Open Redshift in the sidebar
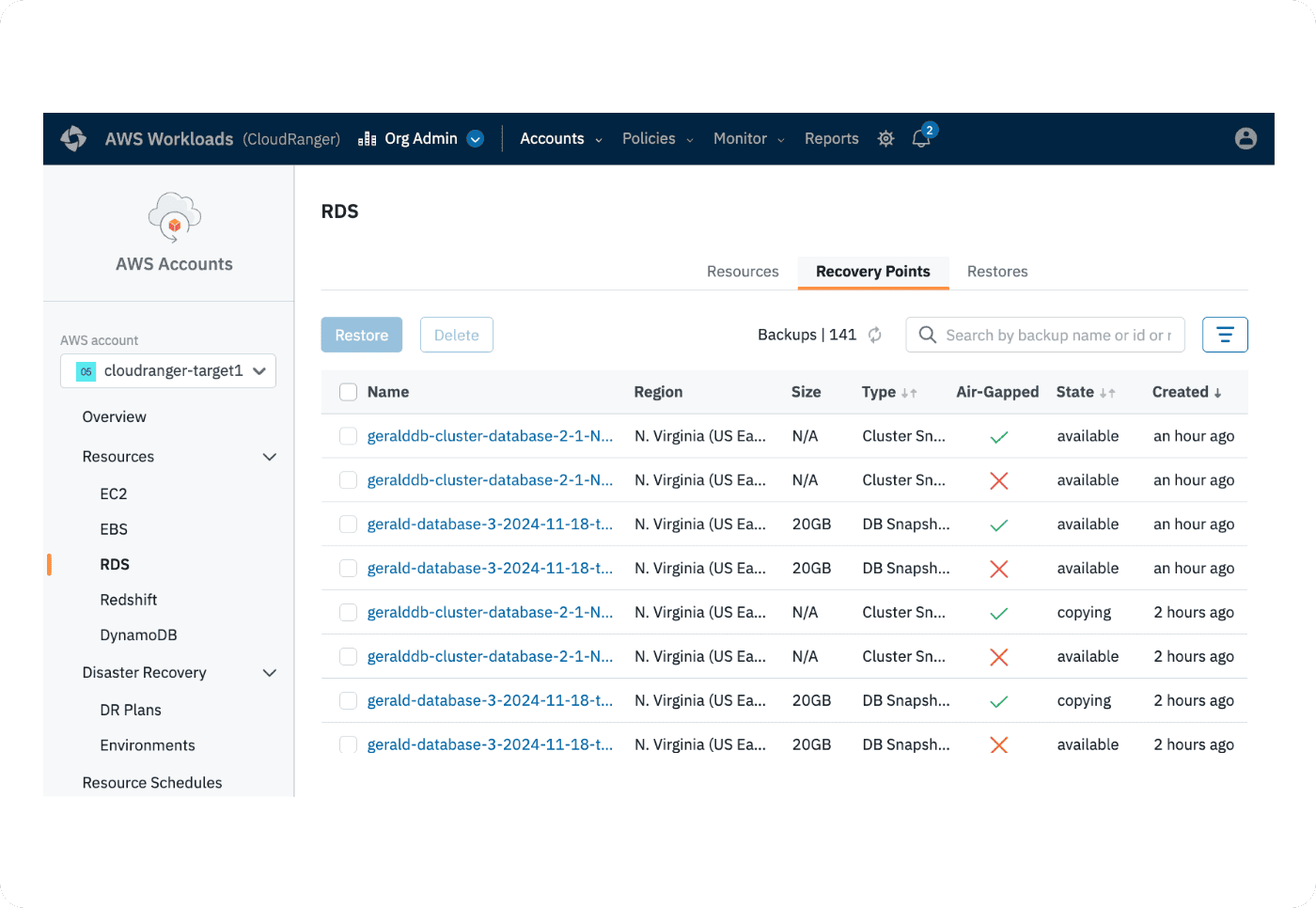The width and height of the screenshot is (1316, 908). tap(129, 600)
